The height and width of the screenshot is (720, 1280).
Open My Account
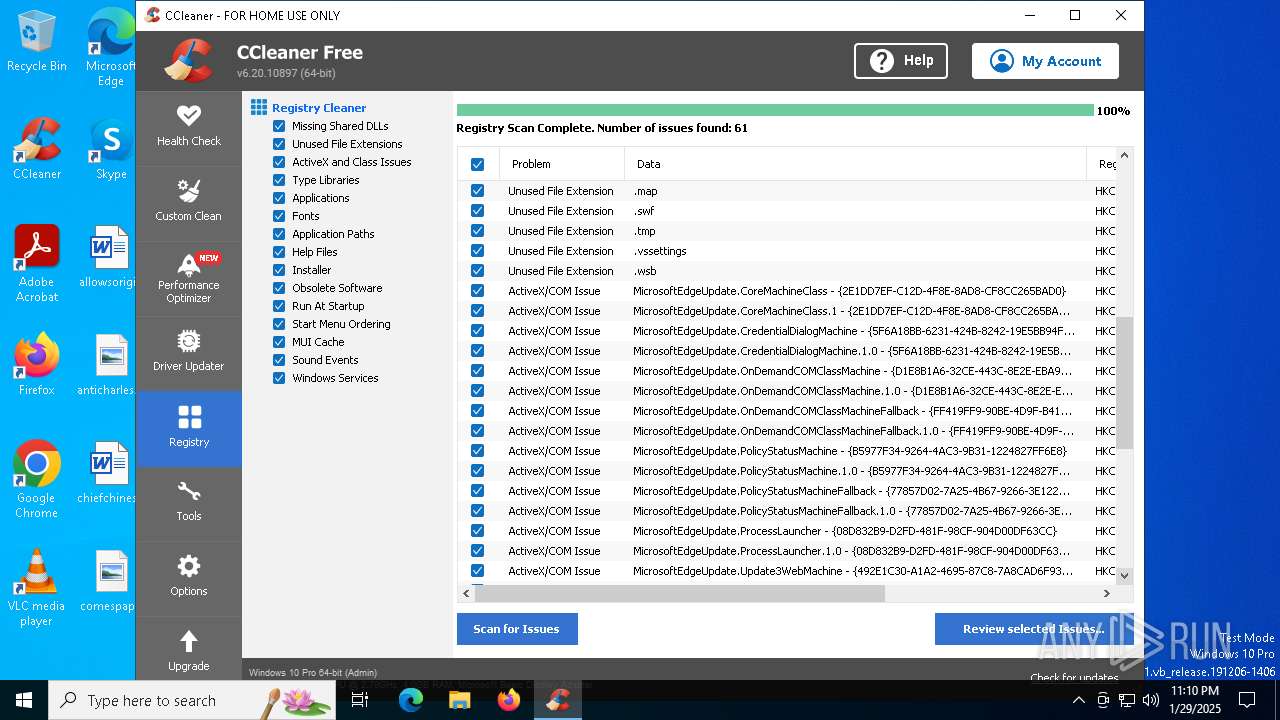(x=1045, y=61)
